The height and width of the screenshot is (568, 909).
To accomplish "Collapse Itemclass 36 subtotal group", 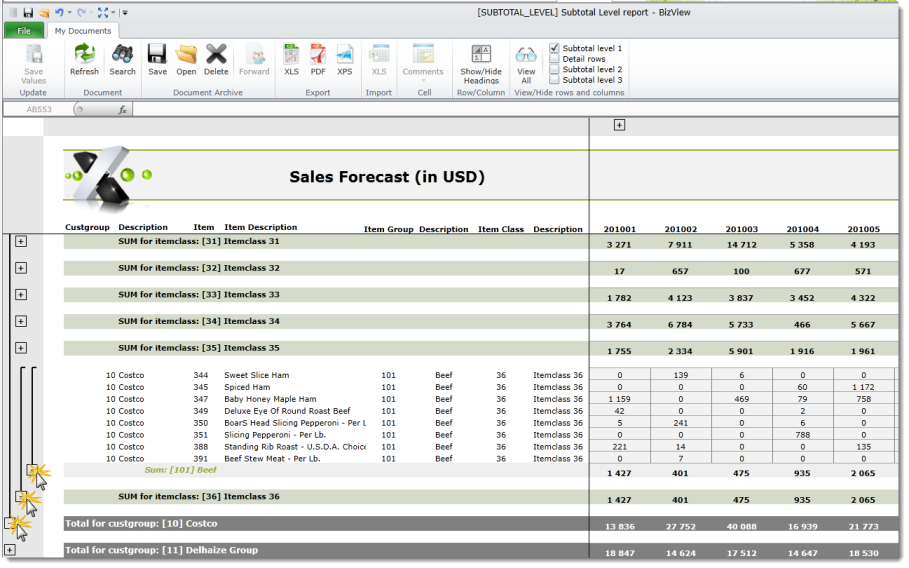I will 21,497.
